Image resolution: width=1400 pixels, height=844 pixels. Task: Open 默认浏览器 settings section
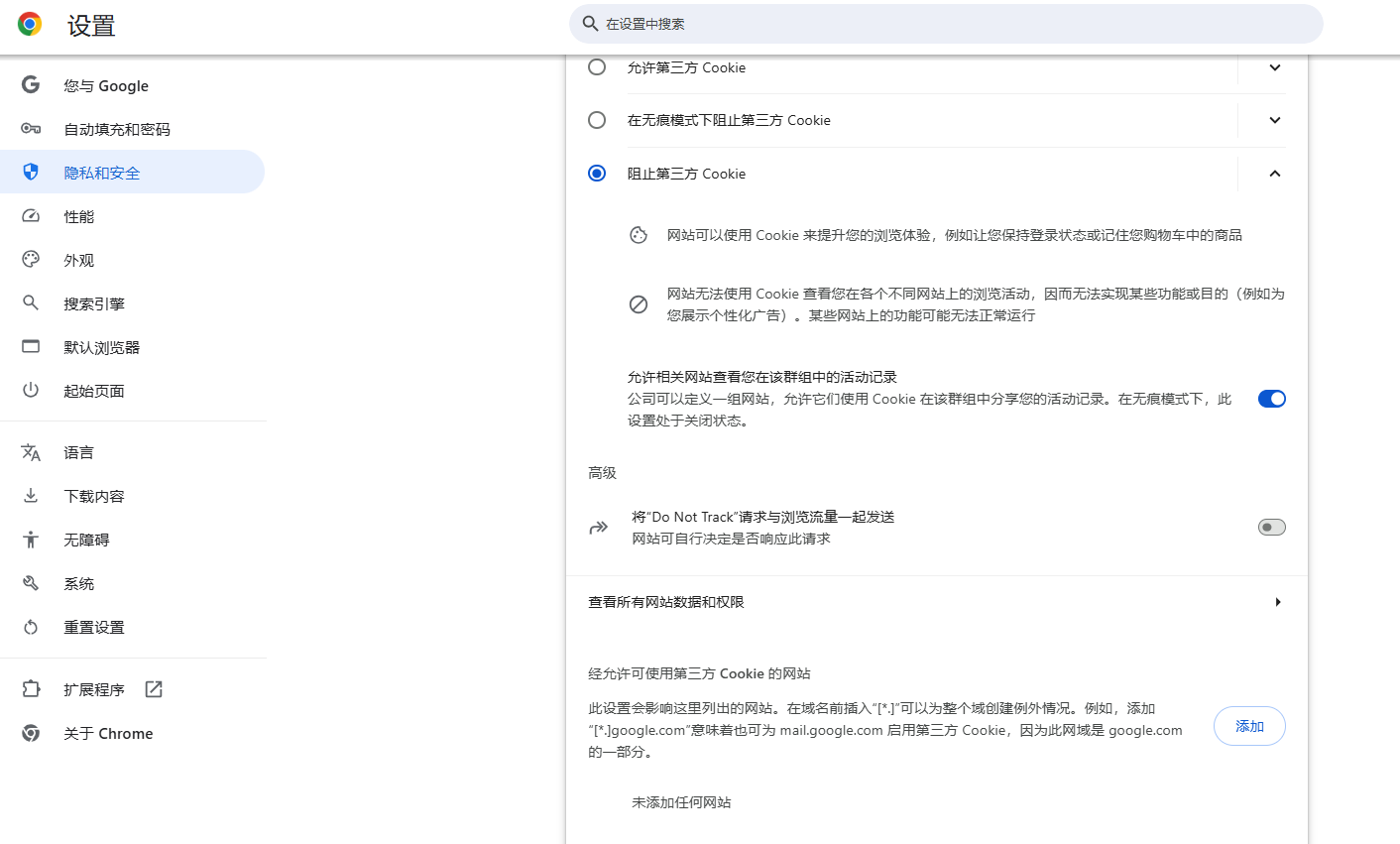point(133,347)
